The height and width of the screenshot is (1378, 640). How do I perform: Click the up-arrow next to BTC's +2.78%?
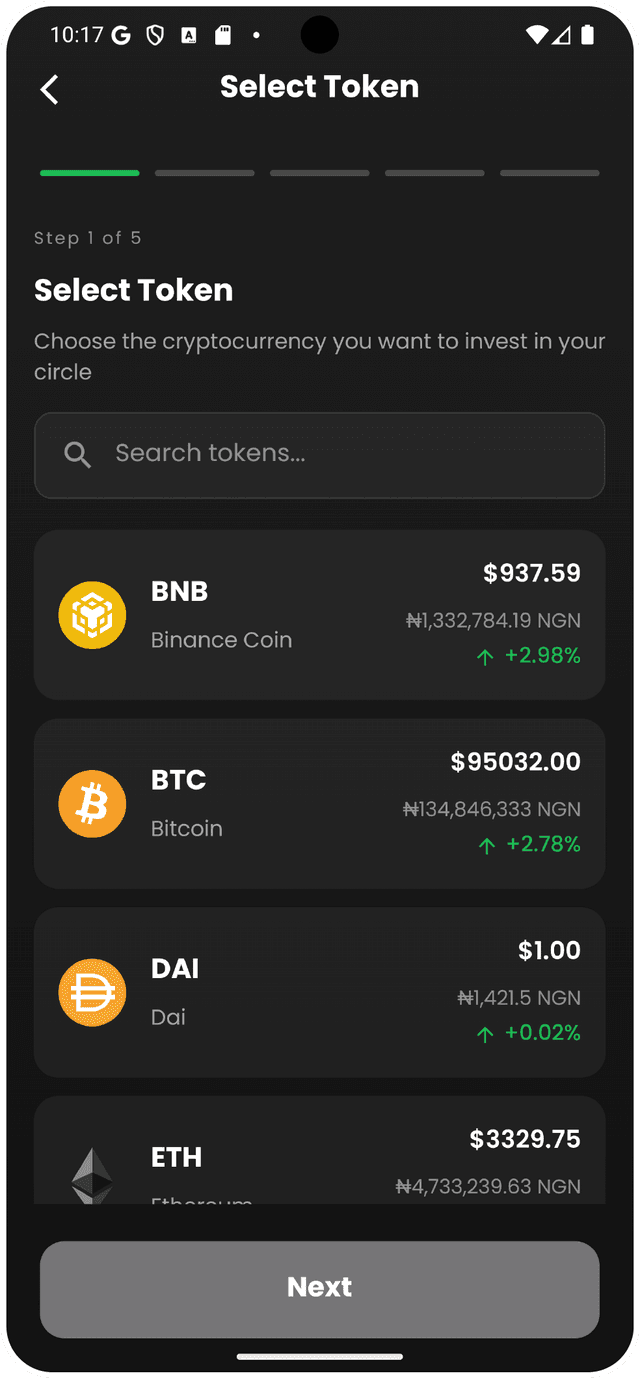click(x=486, y=845)
